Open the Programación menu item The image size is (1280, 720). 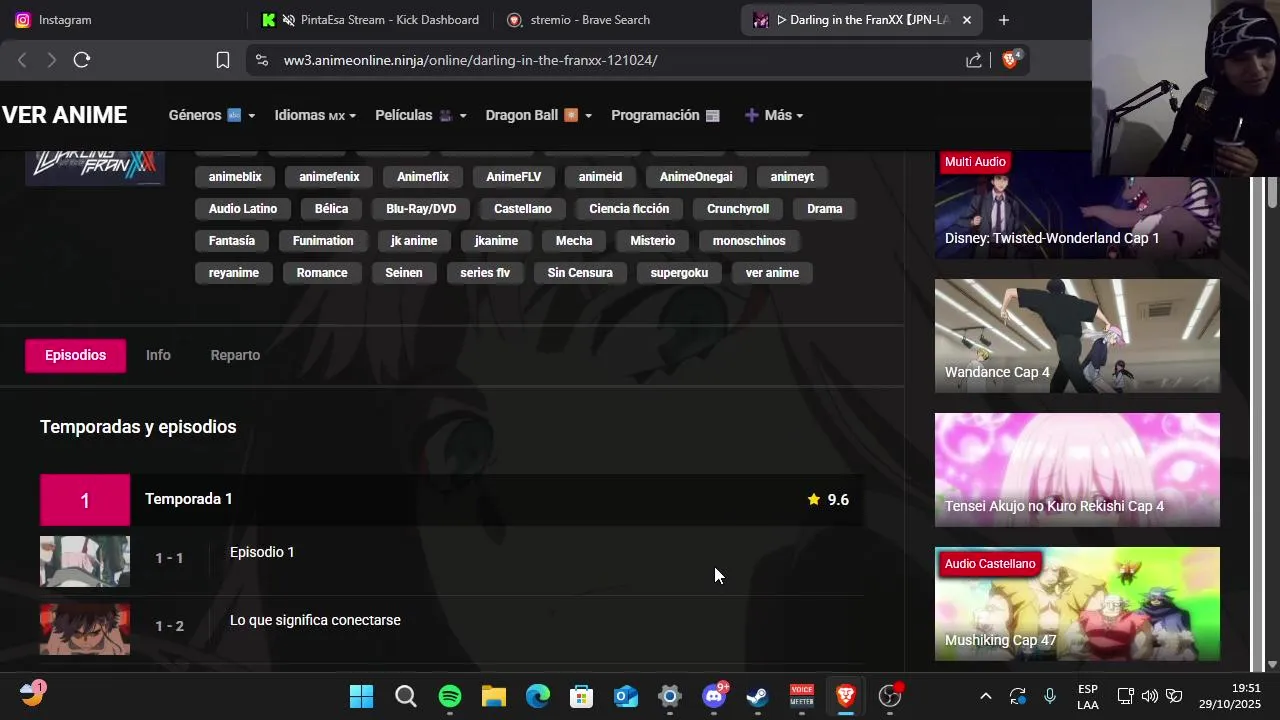click(x=665, y=115)
